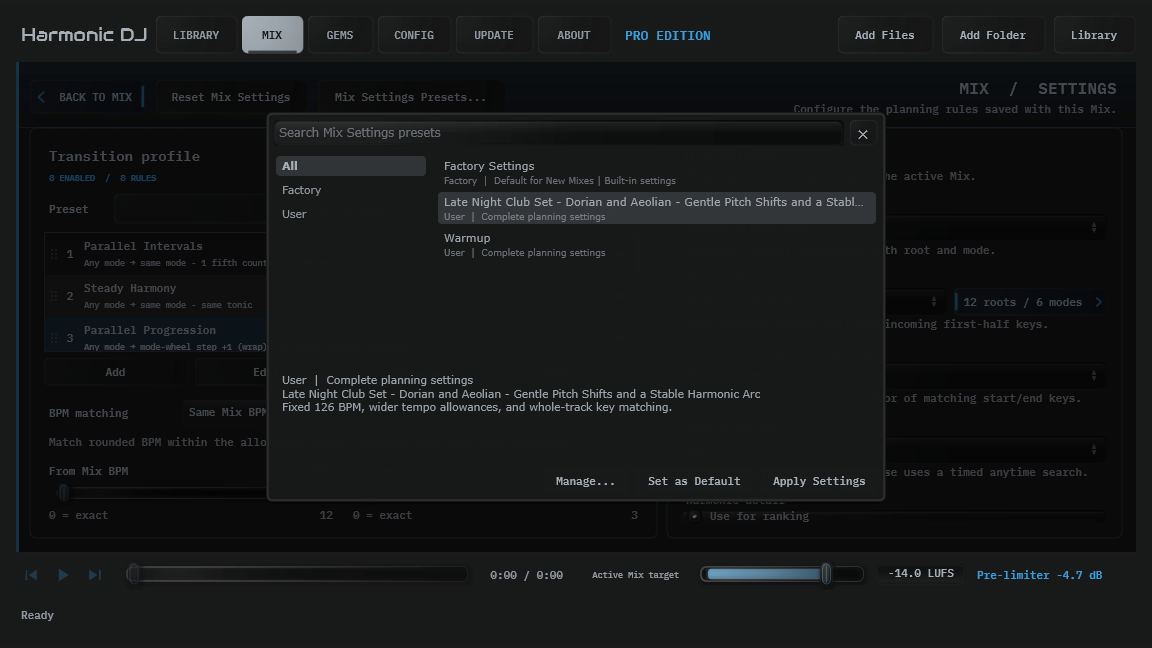
Task: Open the GEMS tab
Action: click(339, 35)
